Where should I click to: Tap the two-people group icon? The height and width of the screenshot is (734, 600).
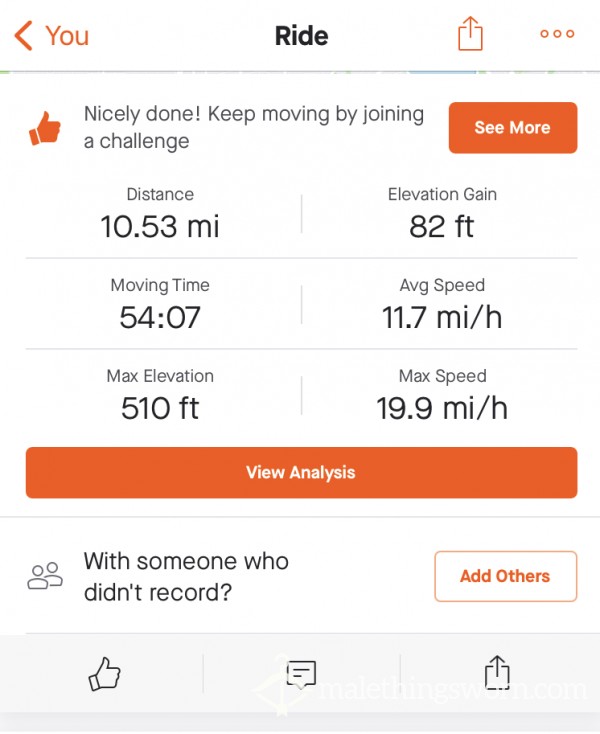click(x=45, y=575)
